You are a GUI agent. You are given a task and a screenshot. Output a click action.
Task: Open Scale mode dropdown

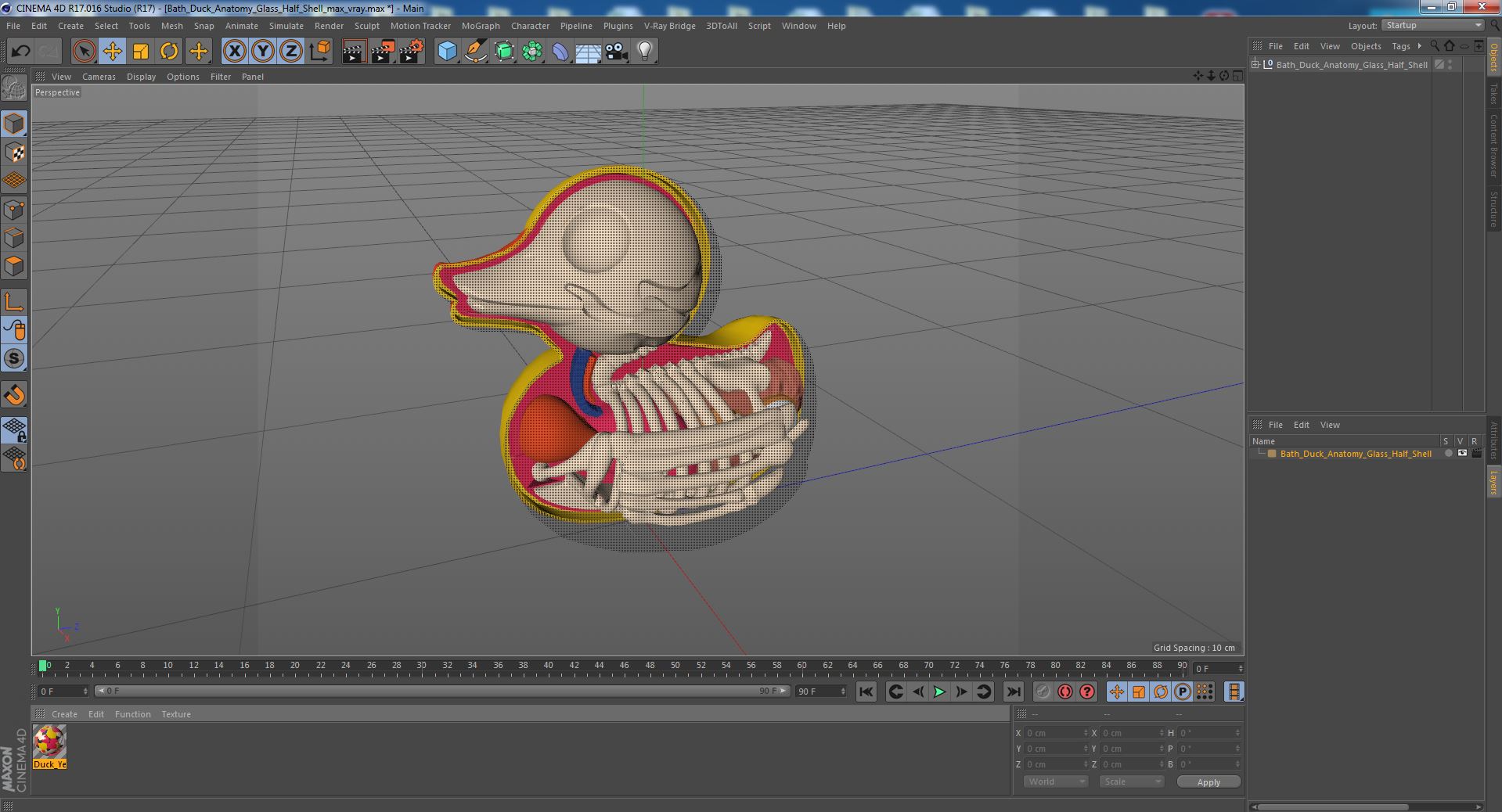click(x=1131, y=781)
